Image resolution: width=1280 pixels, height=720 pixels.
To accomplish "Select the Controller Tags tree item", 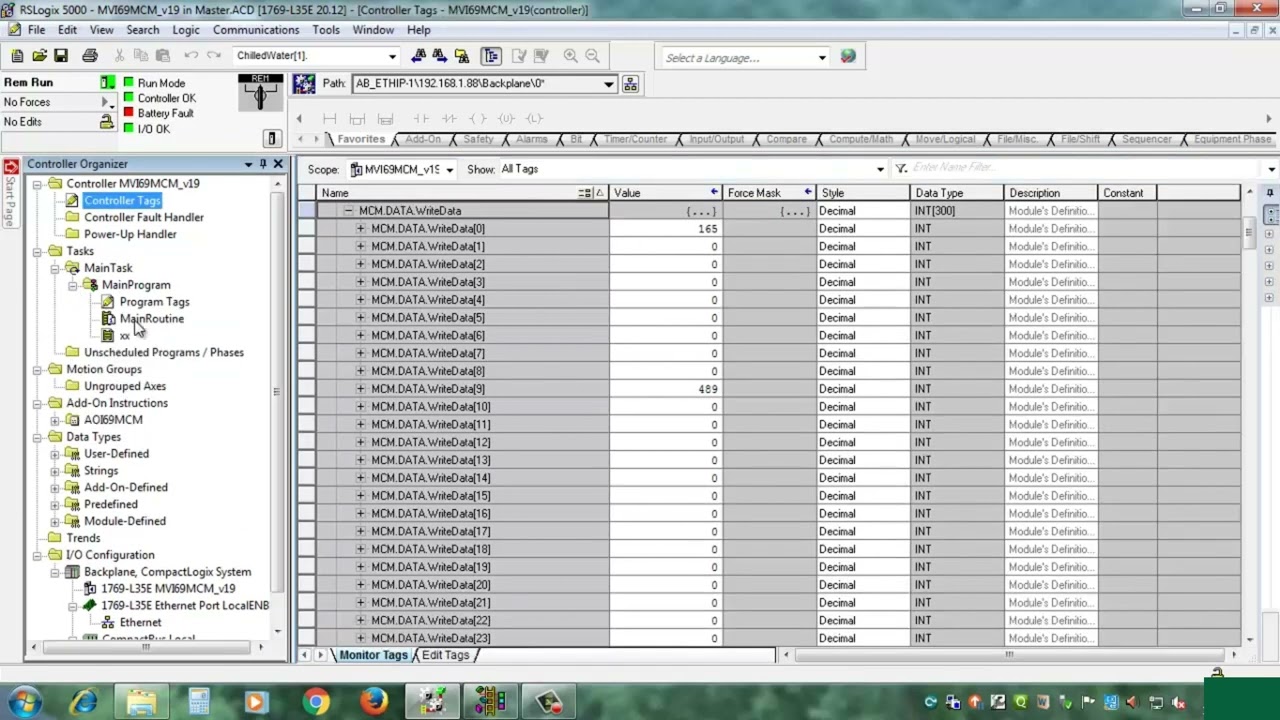I will click(x=122, y=200).
